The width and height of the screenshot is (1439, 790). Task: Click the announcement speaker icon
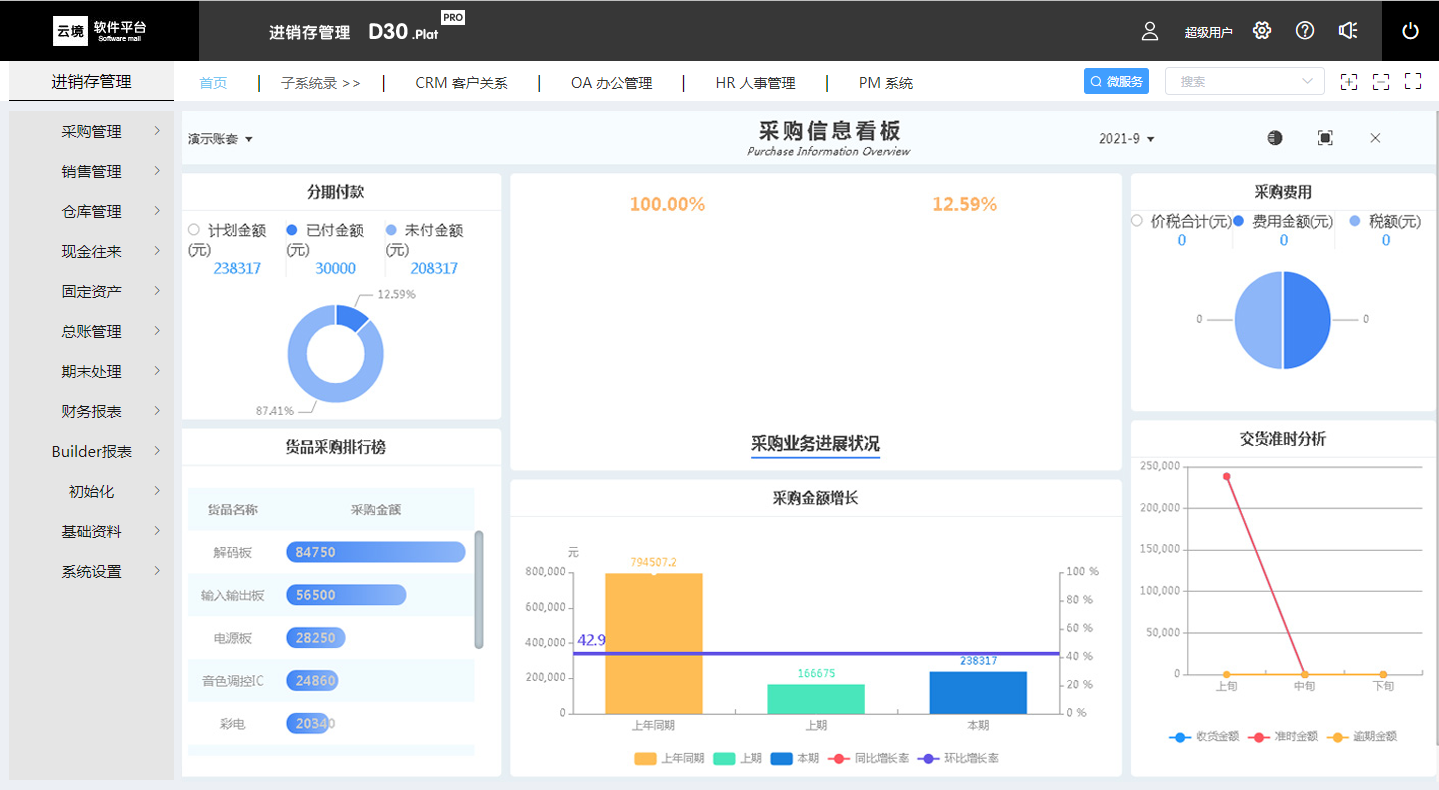(1348, 31)
